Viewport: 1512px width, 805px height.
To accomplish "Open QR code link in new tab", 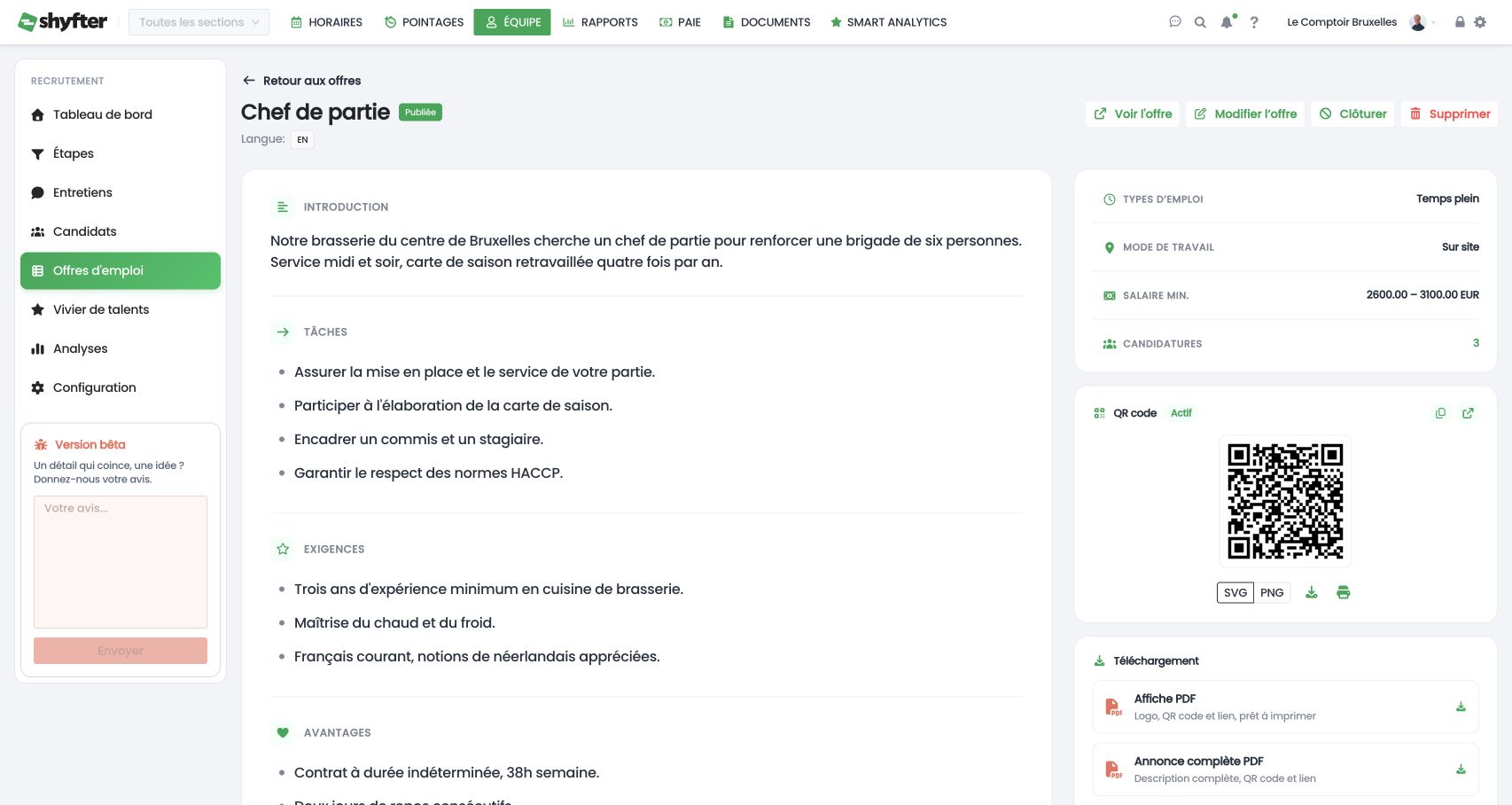I will [x=1468, y=413].
